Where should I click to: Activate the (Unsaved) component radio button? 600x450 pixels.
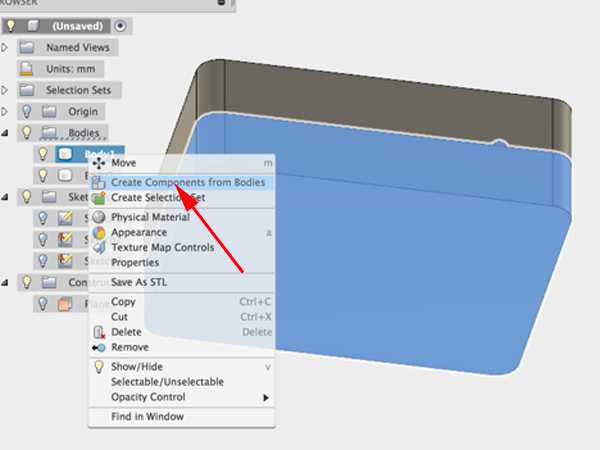click(x=120, y=26)
